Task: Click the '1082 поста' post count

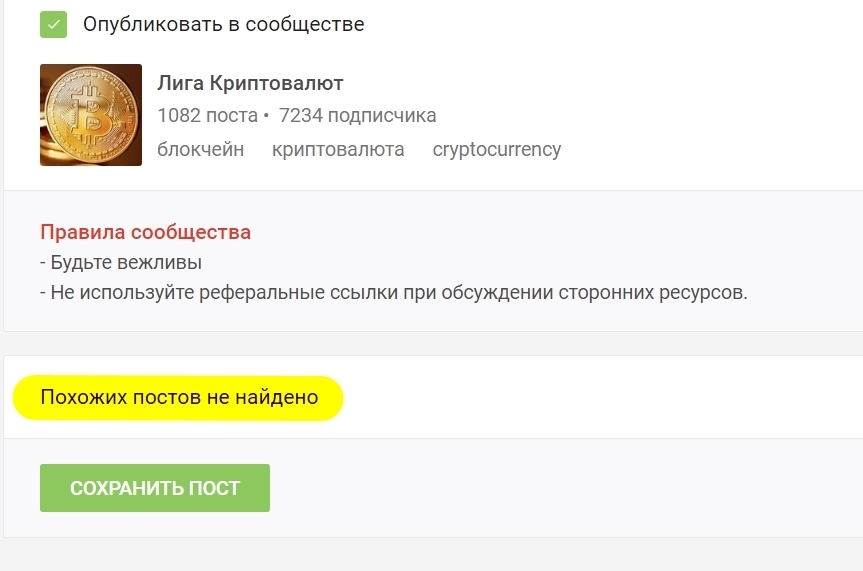Action: (x=207, y=116)
